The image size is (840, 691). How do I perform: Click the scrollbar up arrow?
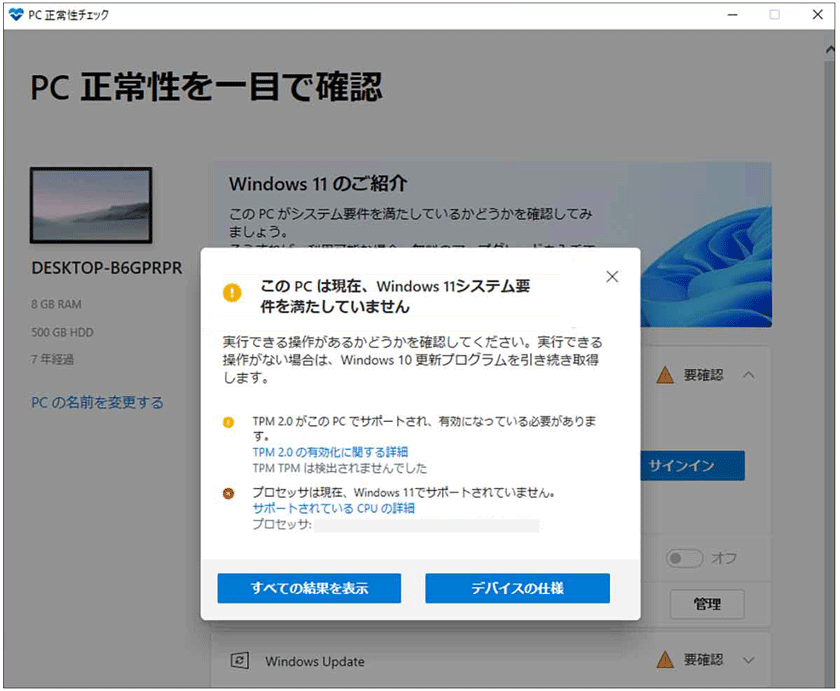tap(830, 50)
